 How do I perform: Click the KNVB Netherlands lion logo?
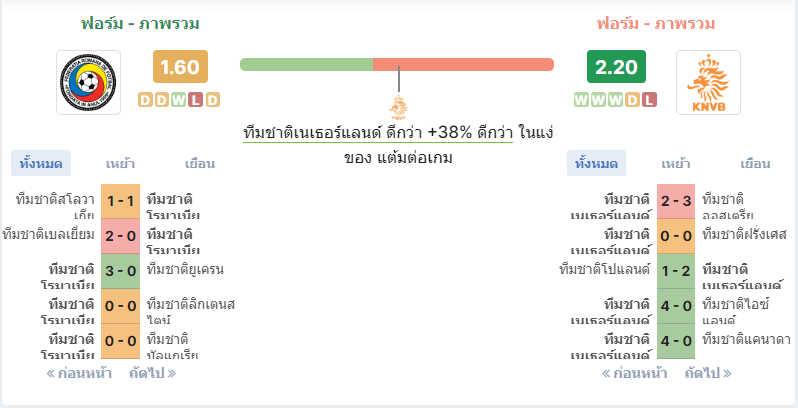(x=708, y=82)
